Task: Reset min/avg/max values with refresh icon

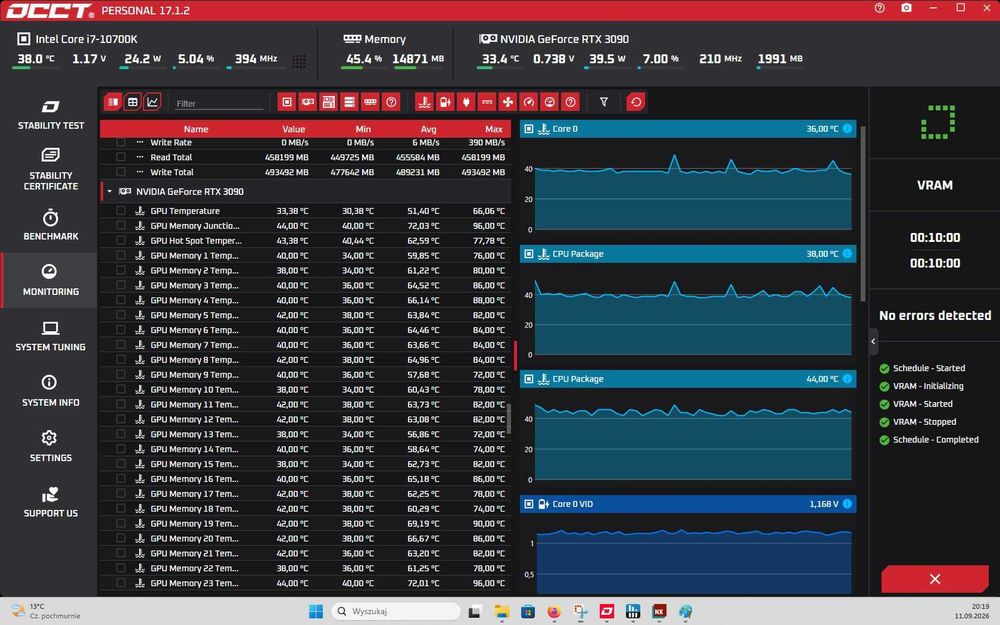Action: pyautogui.click(x=636, y=102)
